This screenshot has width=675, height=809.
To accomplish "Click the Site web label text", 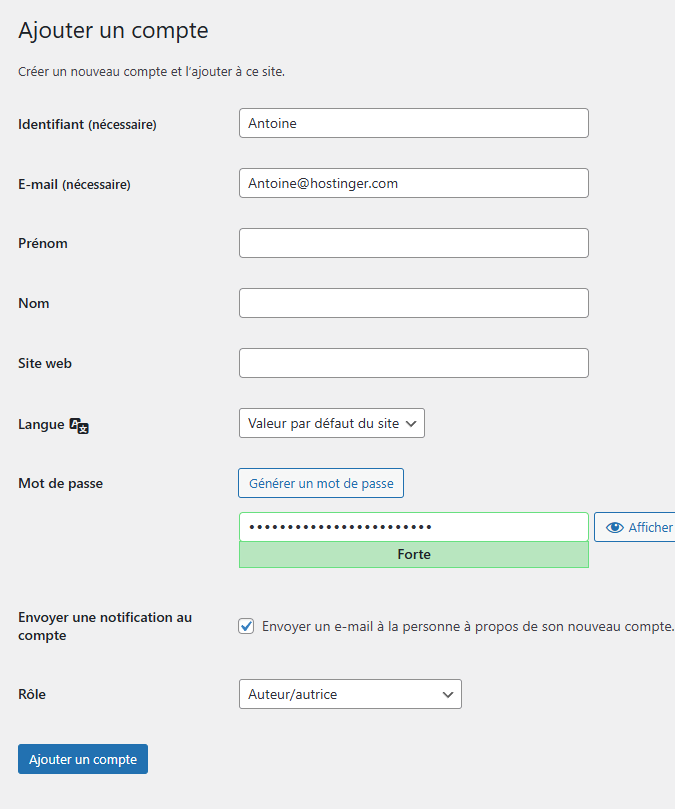I will click(x=45, y=363).
